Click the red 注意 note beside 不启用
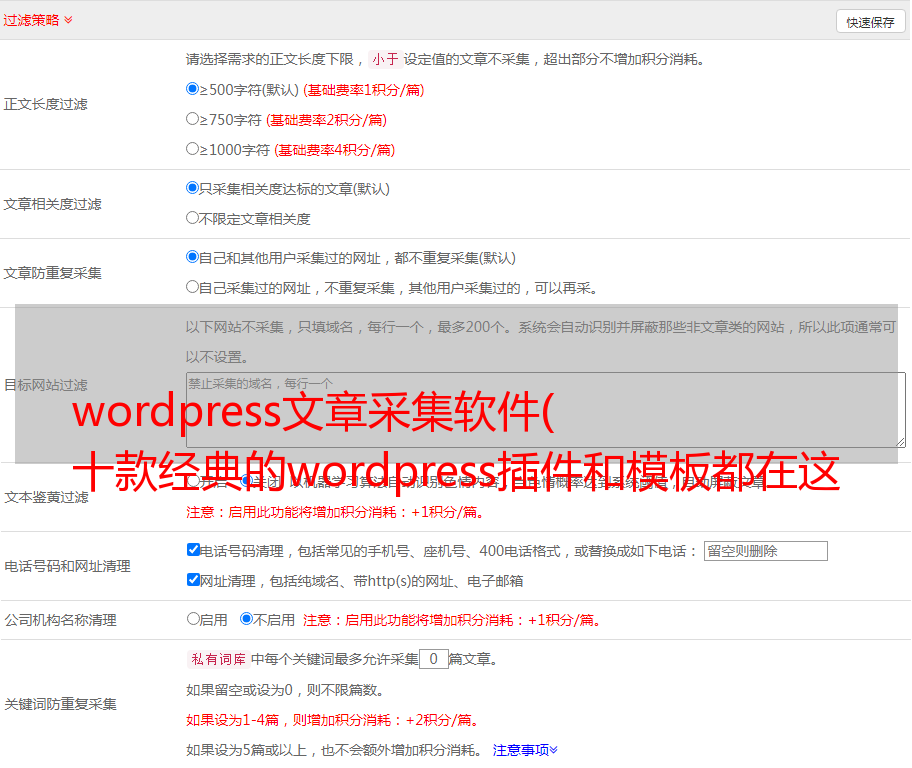 [452, 620]
